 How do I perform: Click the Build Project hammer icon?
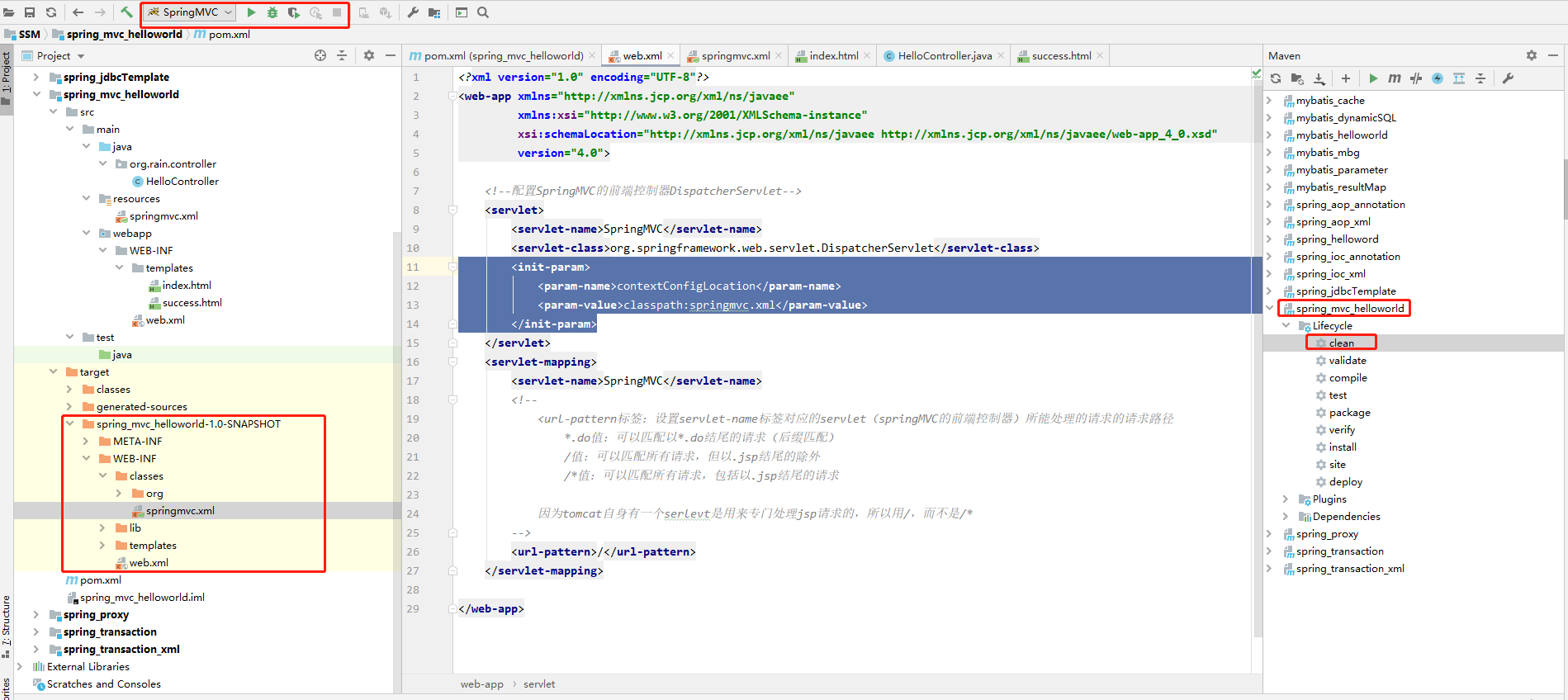pyautogui.click(x=126, y=12)
